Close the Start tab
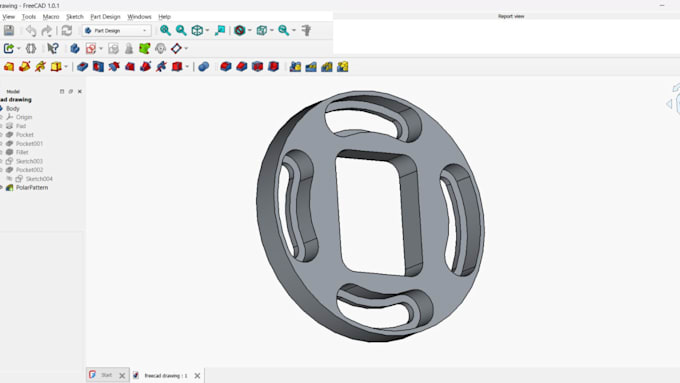This screenshot has height=383, width=680. coord(122,376)
